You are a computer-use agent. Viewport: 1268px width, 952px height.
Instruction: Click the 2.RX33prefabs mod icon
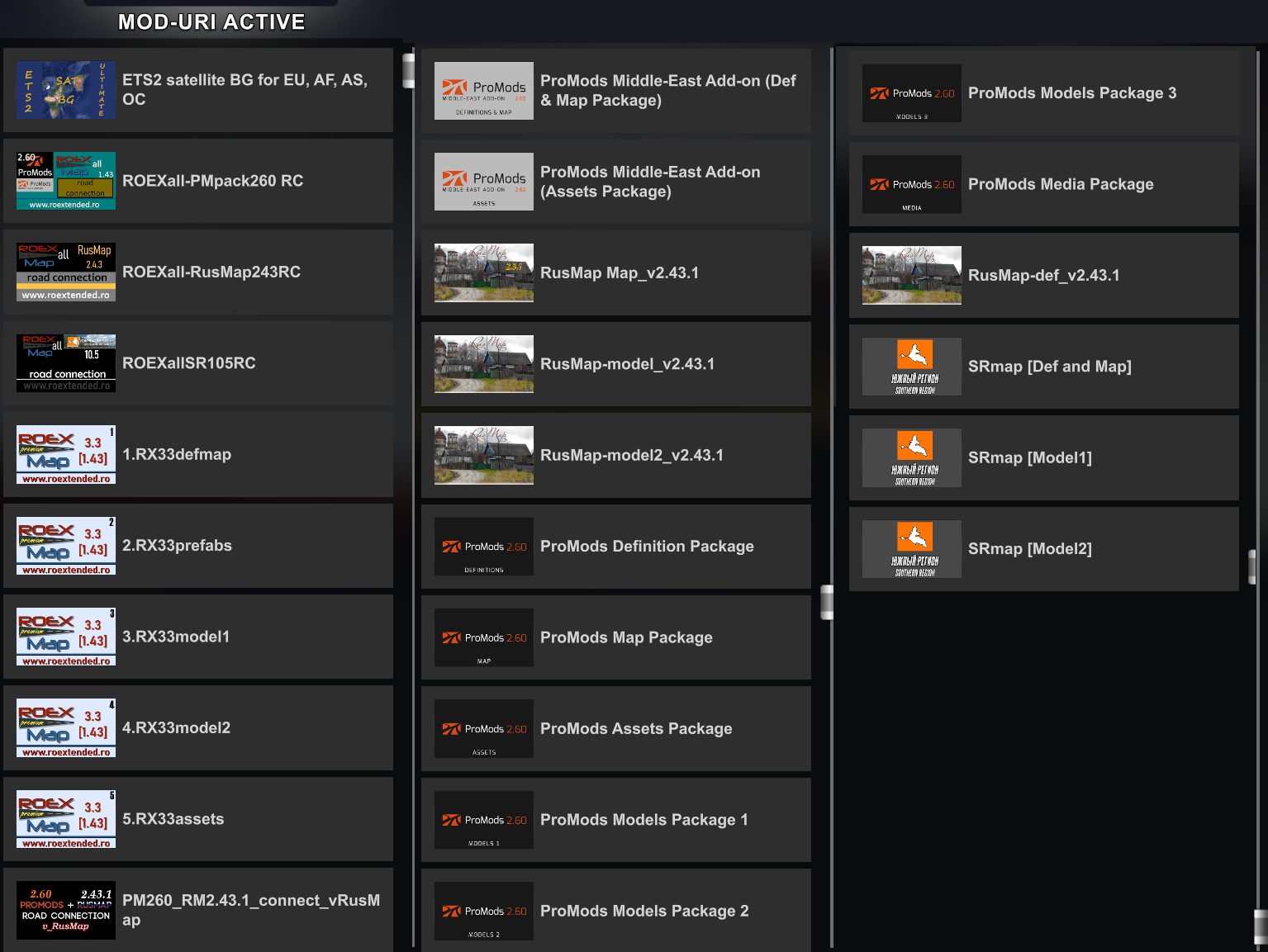66,546
